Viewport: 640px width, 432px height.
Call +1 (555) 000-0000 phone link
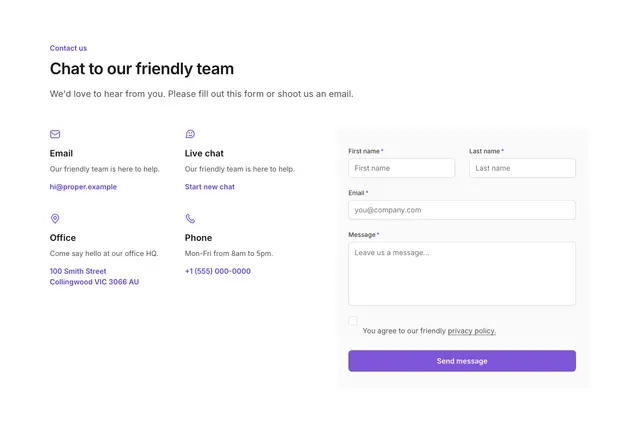(218, 271)
